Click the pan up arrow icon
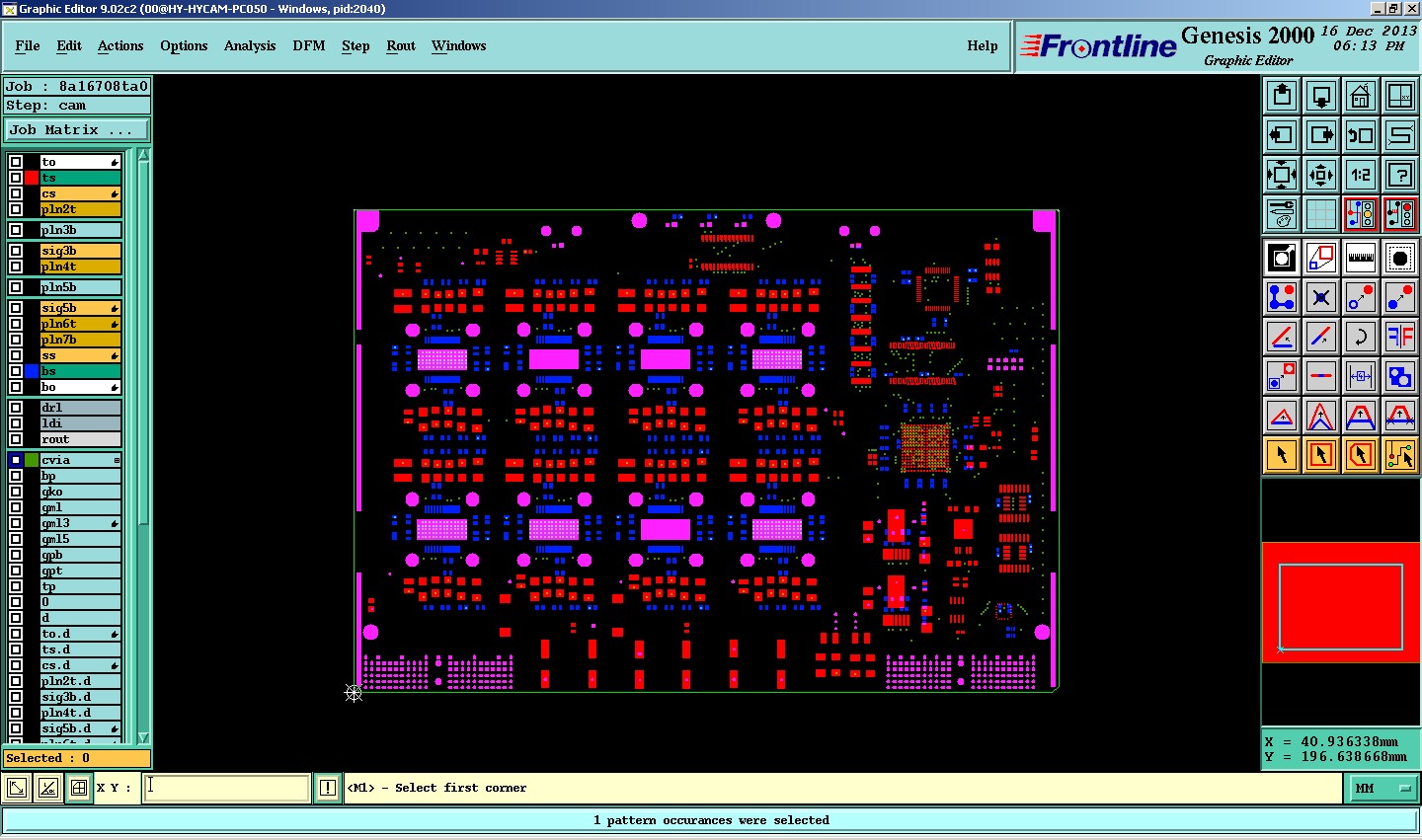 tap(1282, 96)
